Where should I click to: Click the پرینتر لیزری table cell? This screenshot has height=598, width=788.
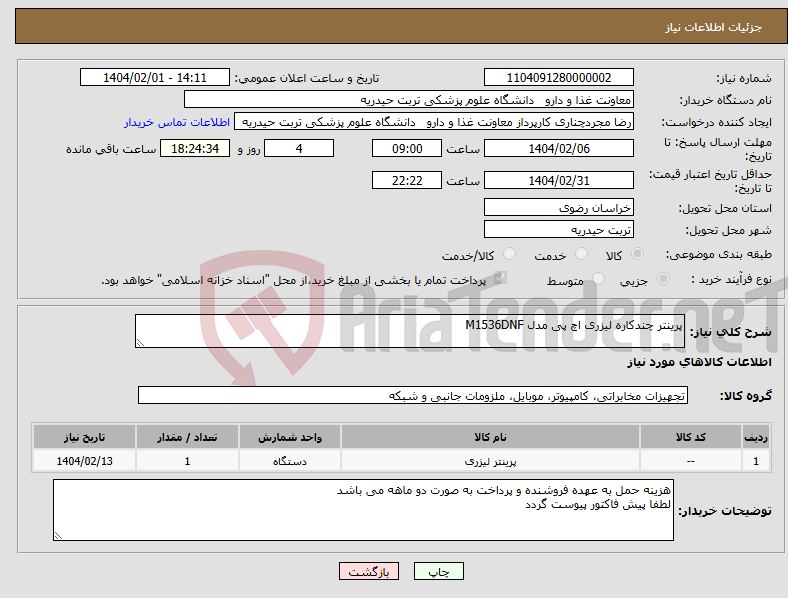(490, 461)
